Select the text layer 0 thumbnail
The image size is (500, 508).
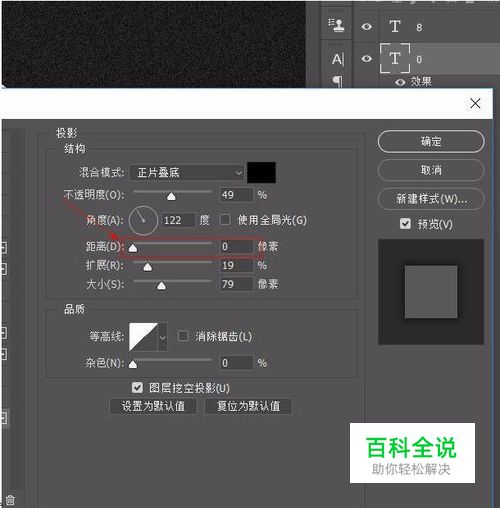coord(395,58)
